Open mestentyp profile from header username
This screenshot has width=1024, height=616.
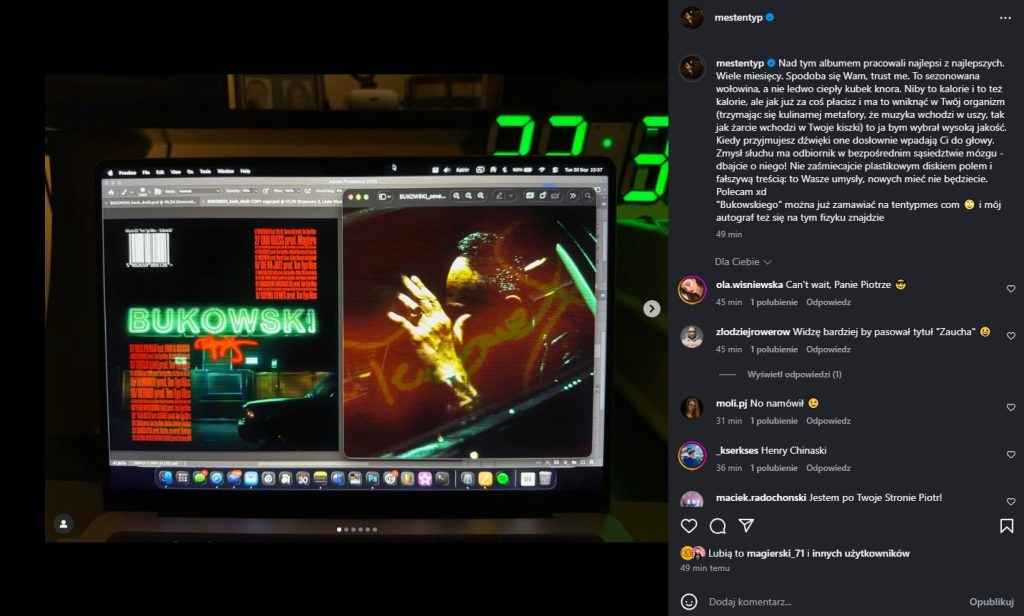(740, 18)
